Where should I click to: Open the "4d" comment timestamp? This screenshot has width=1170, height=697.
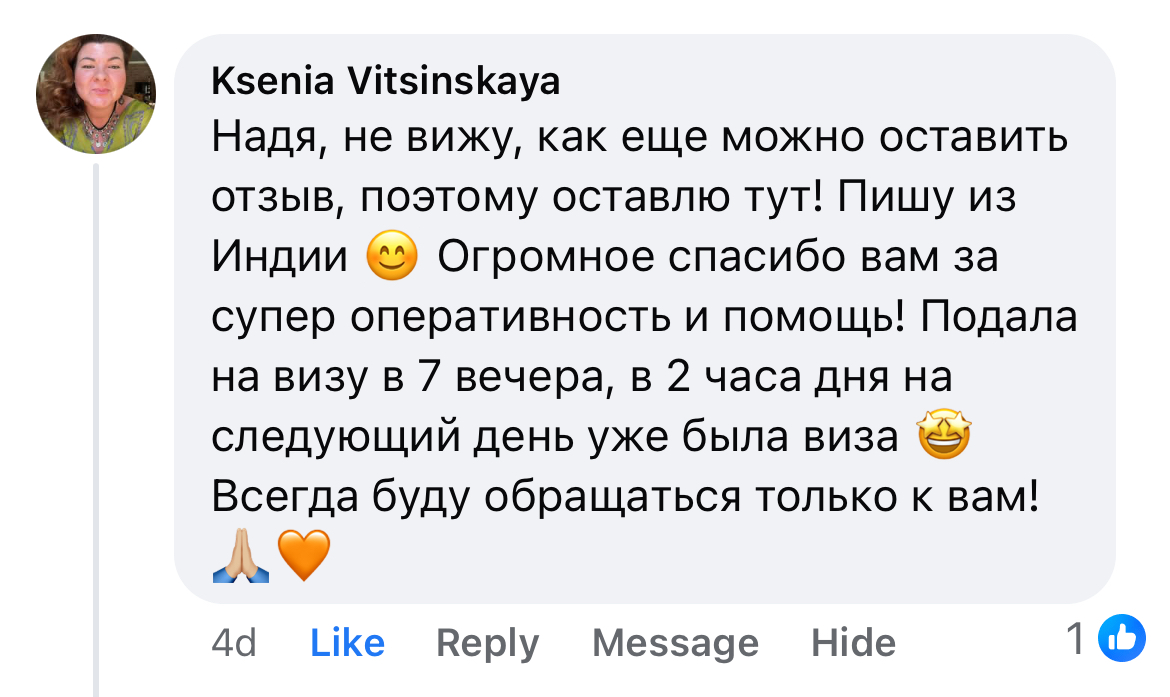click(234, 642)
